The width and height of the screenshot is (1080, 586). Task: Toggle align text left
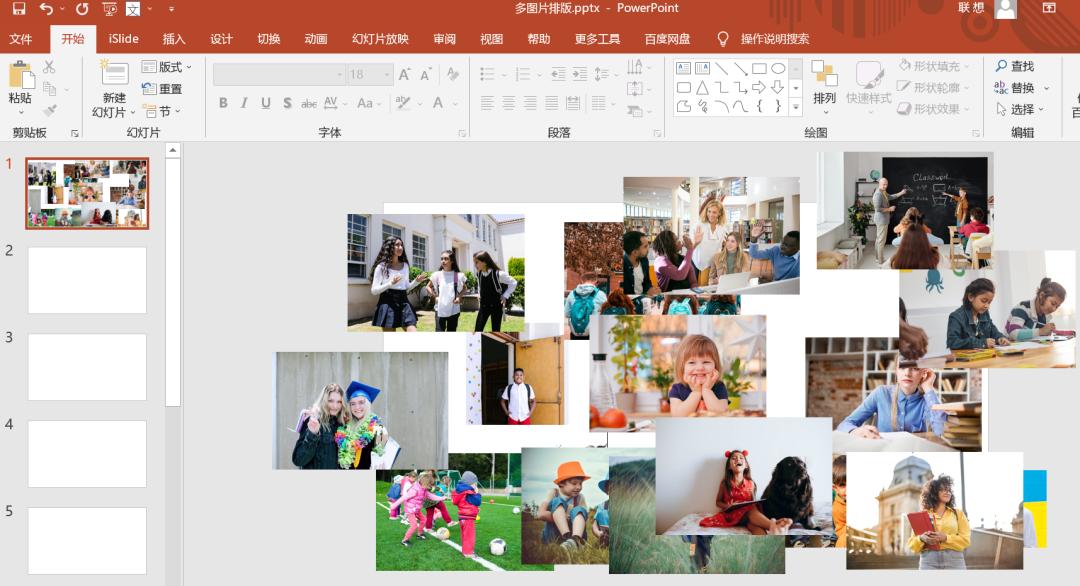pos(487,103)
